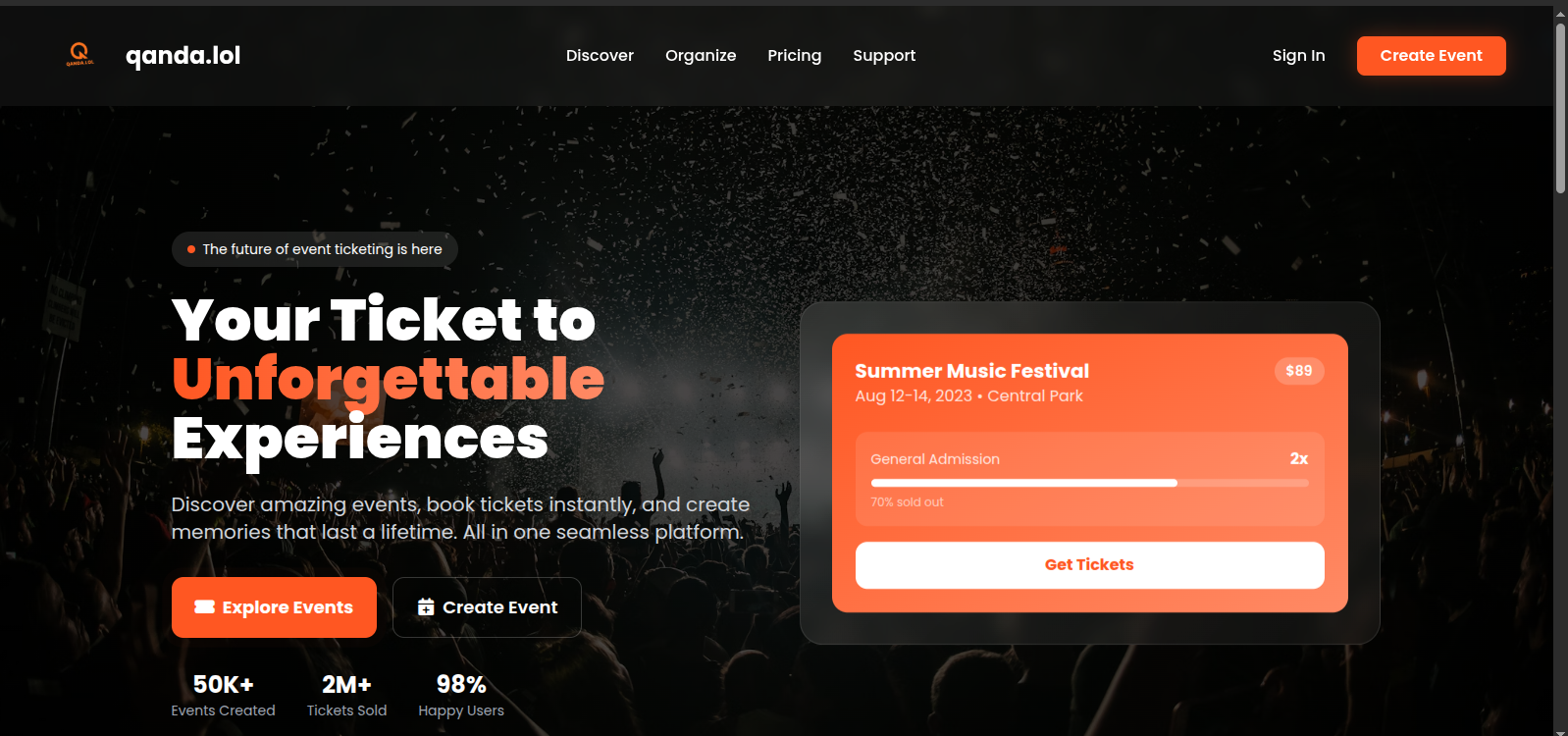Click the ticket icon on Explore Events
The width and height of the screenshot is (1568, 736).
pos(204,606)
